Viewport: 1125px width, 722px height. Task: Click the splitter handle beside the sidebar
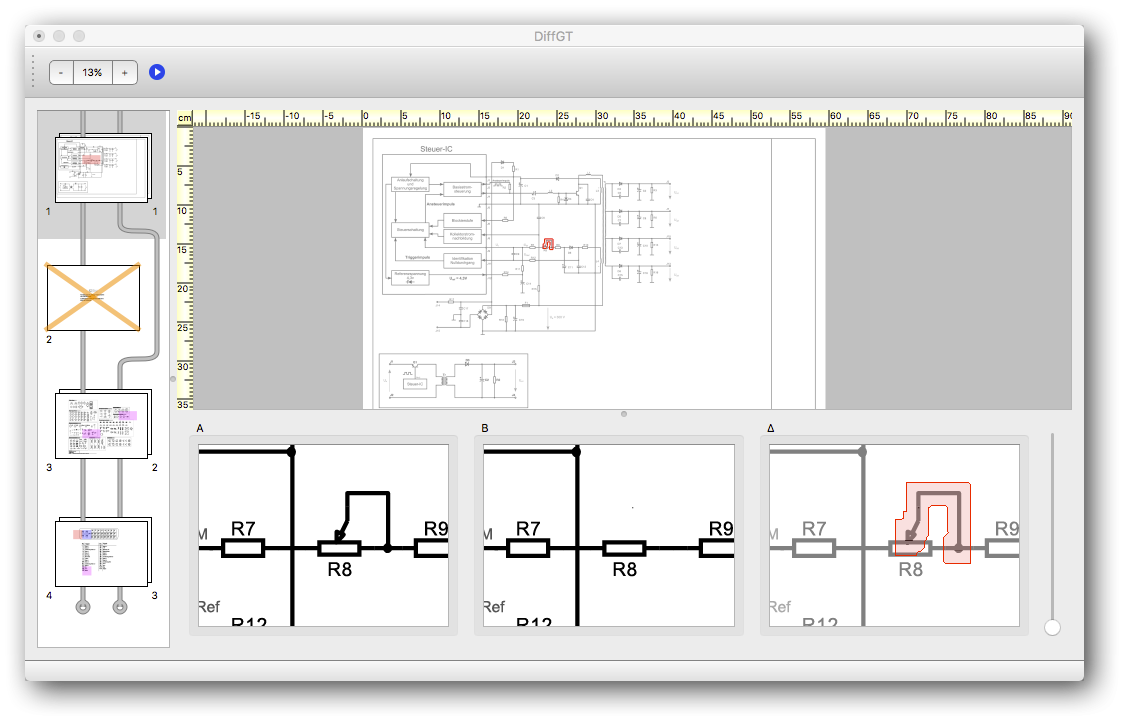(173, 379)
